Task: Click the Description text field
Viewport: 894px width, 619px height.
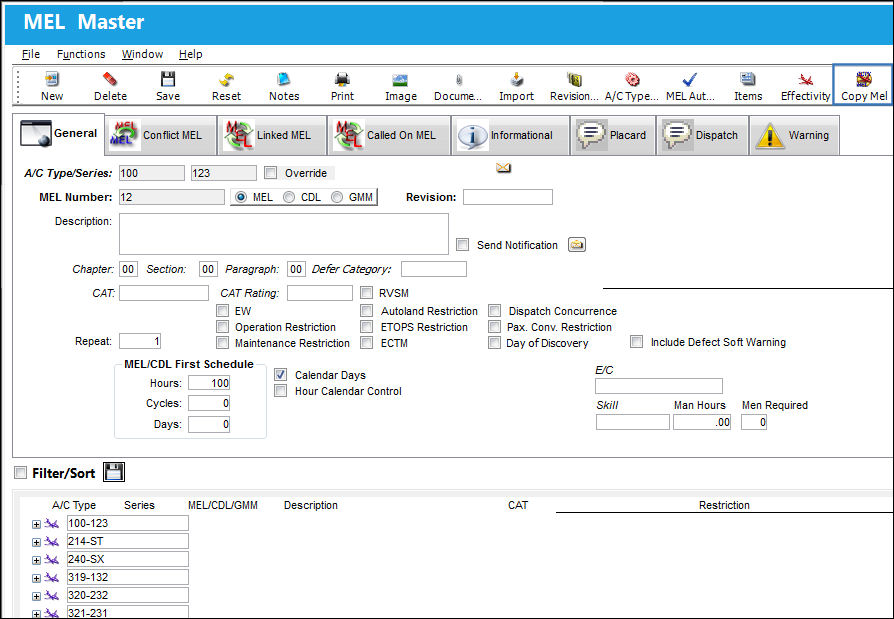Action: pyautogui.click(x=284, y=234)
